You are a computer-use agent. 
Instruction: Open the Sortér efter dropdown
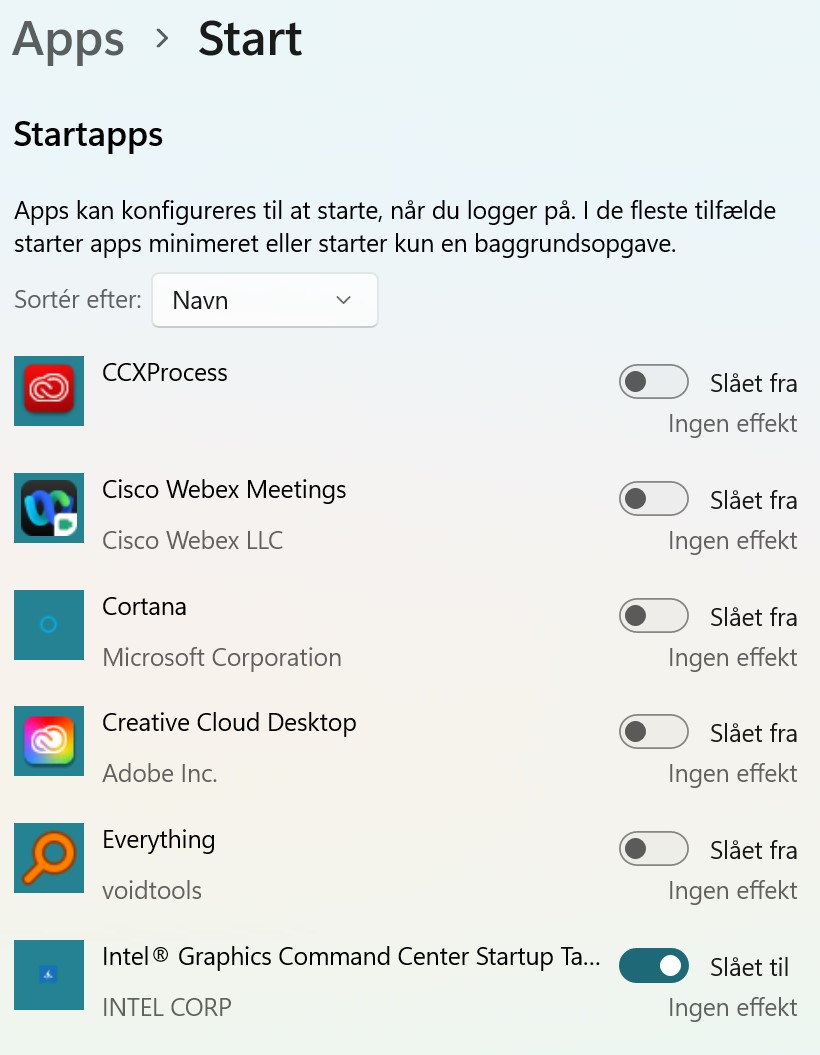tap(264, 300)
